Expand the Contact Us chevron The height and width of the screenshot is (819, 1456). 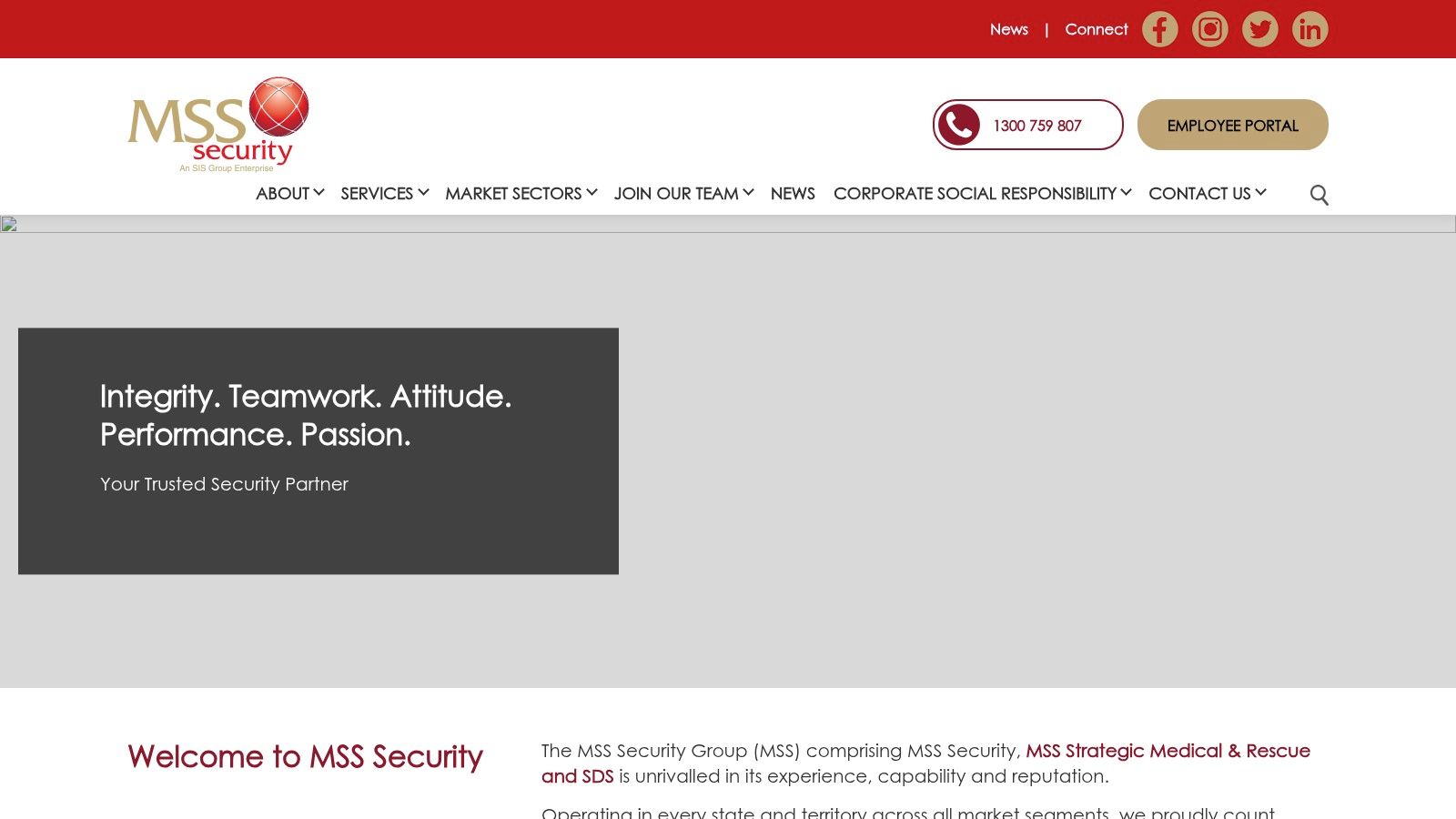1260,192
